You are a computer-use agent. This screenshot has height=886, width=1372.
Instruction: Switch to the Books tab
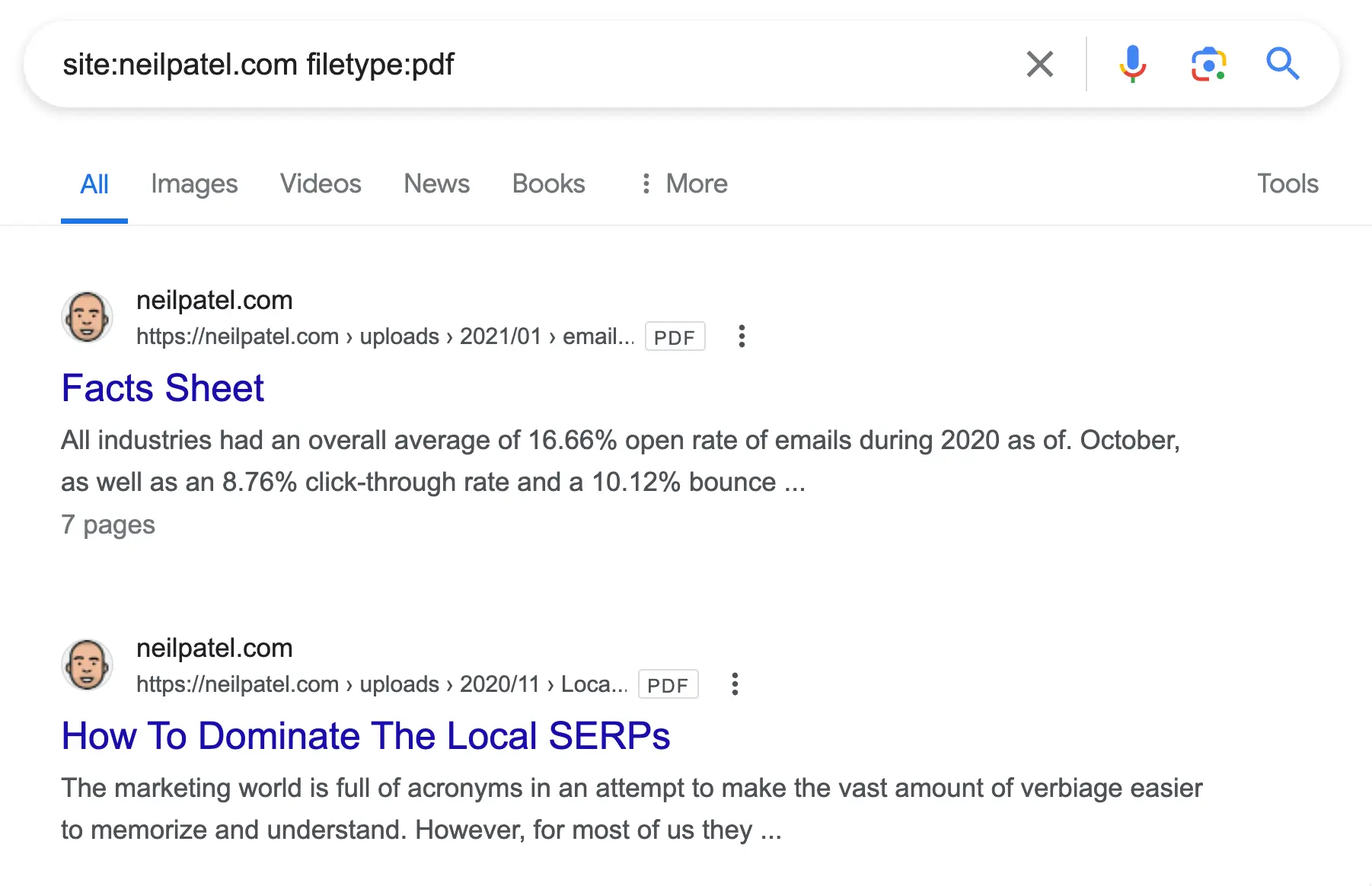coord(548,183)
